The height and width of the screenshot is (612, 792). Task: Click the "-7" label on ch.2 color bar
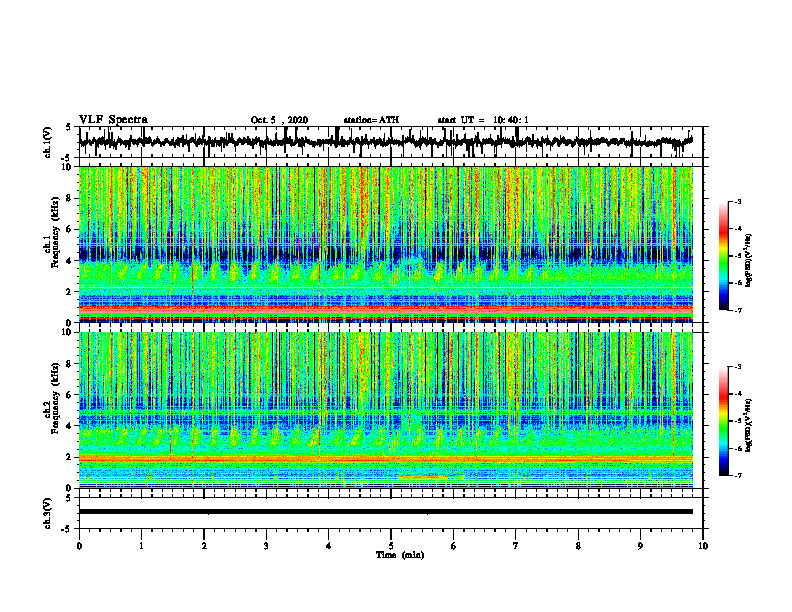click(x=737, y=476)
